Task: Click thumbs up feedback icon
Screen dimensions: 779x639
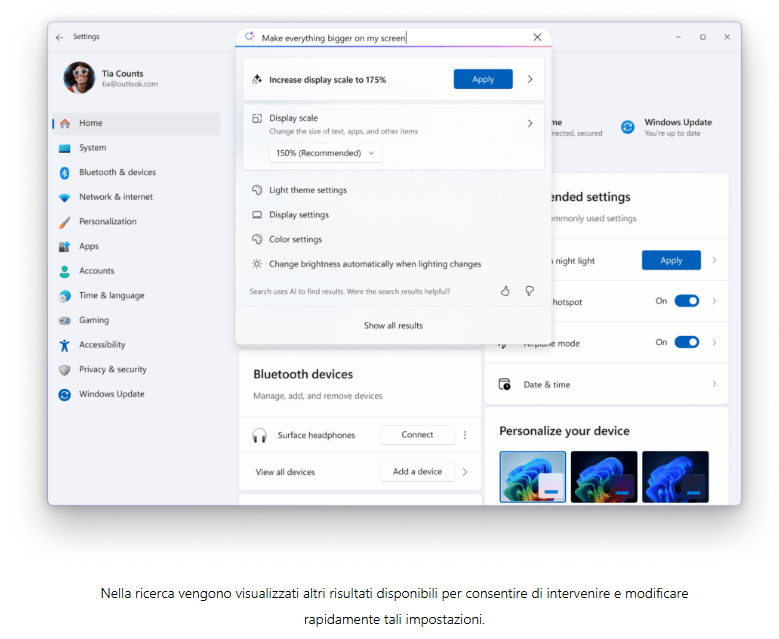Action: point(505,291)
